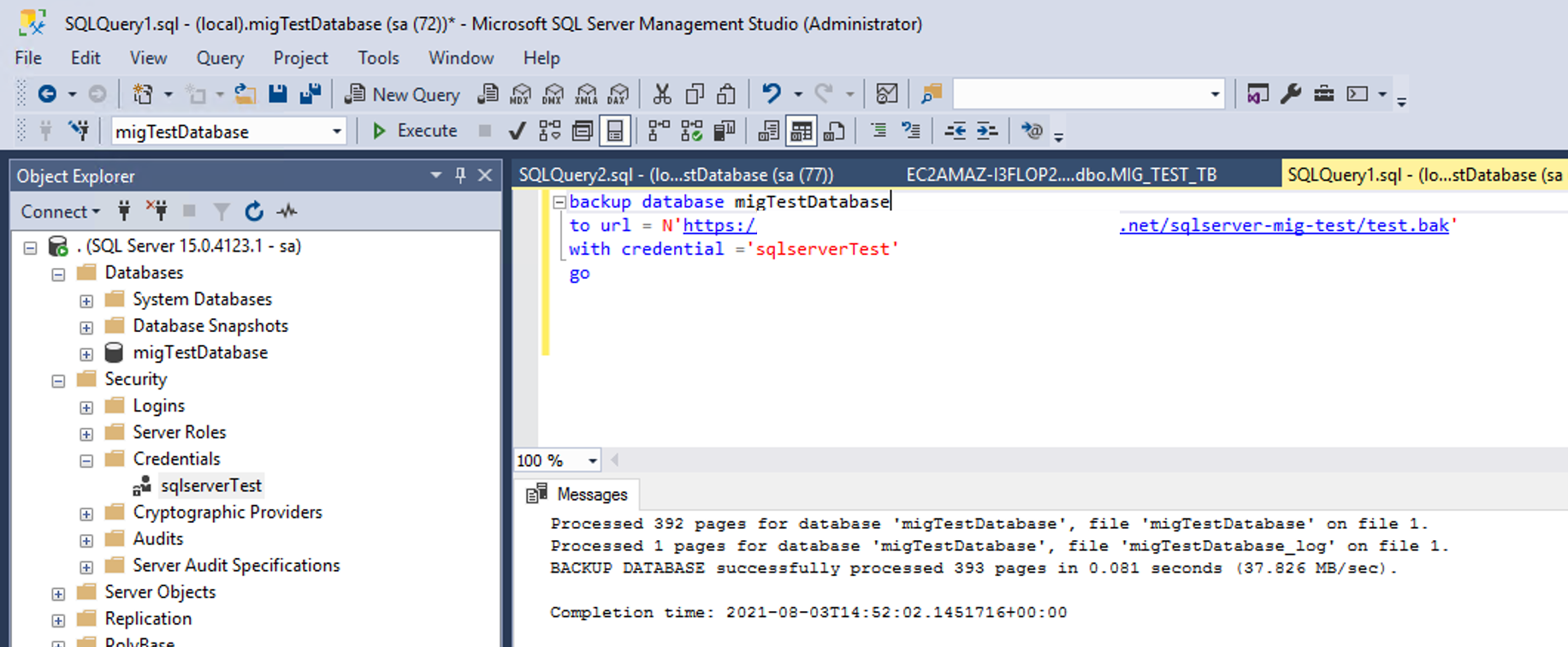Open a new XMLA query
1568x647 pixels.
[x=586, y=94]
